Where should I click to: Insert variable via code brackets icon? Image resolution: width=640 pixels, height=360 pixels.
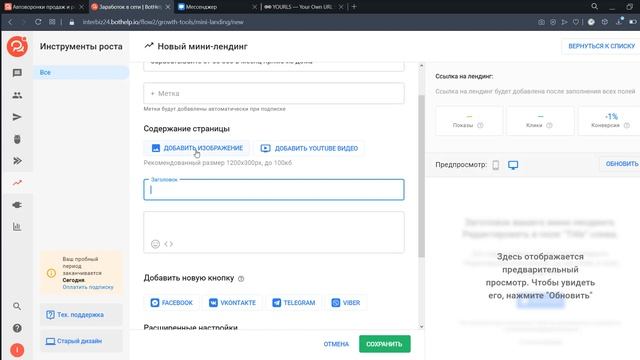click(x=169, y=244)
